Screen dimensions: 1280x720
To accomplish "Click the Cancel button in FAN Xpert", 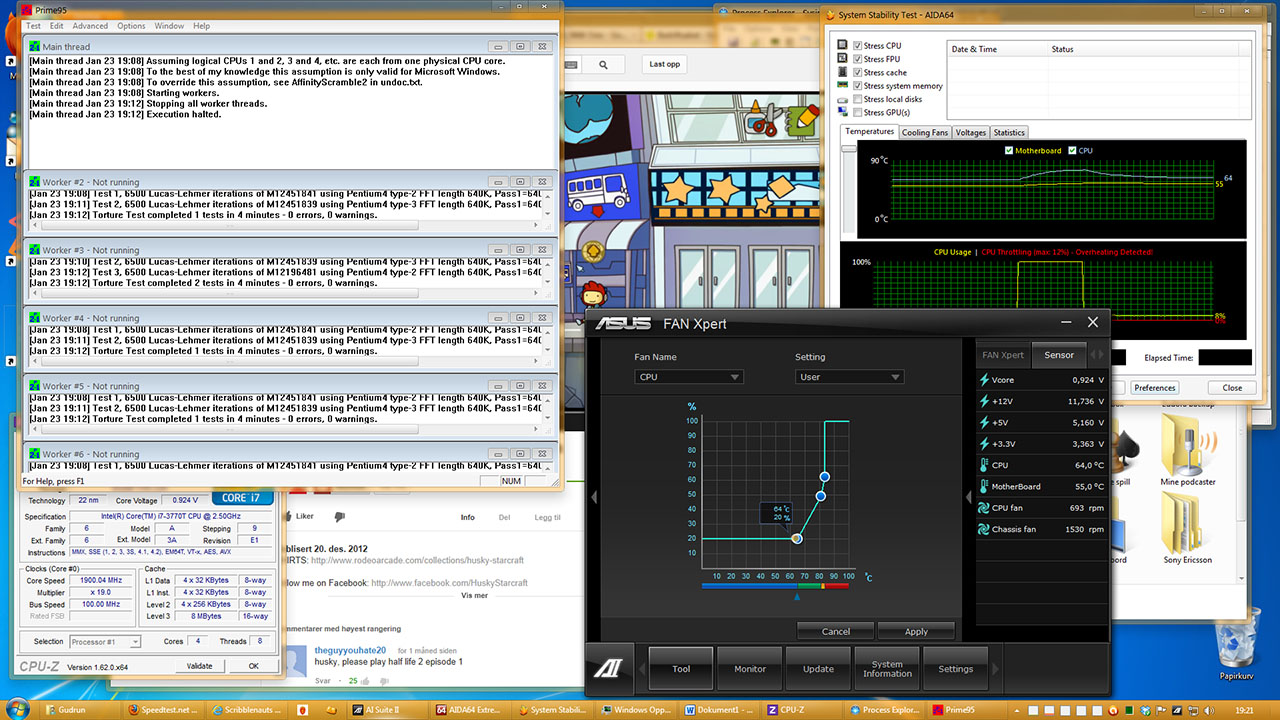I will 835,631.
